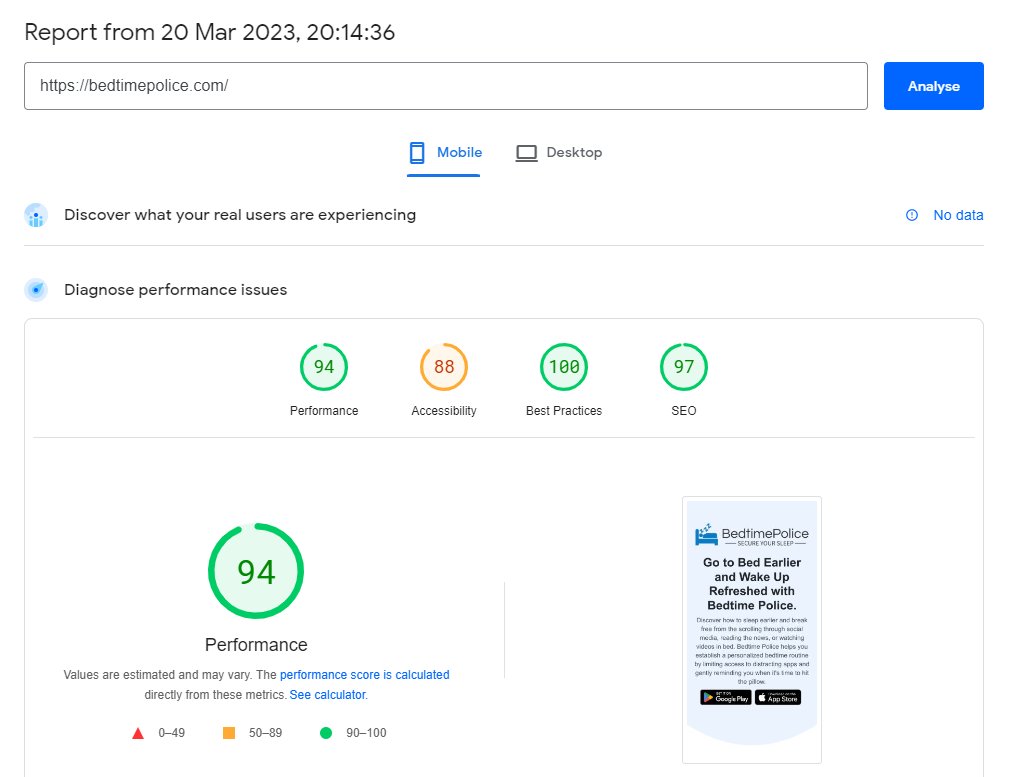Focus the URL field with bedtimepolice.com
This screenshot has width=1021, height=777.
445,86
